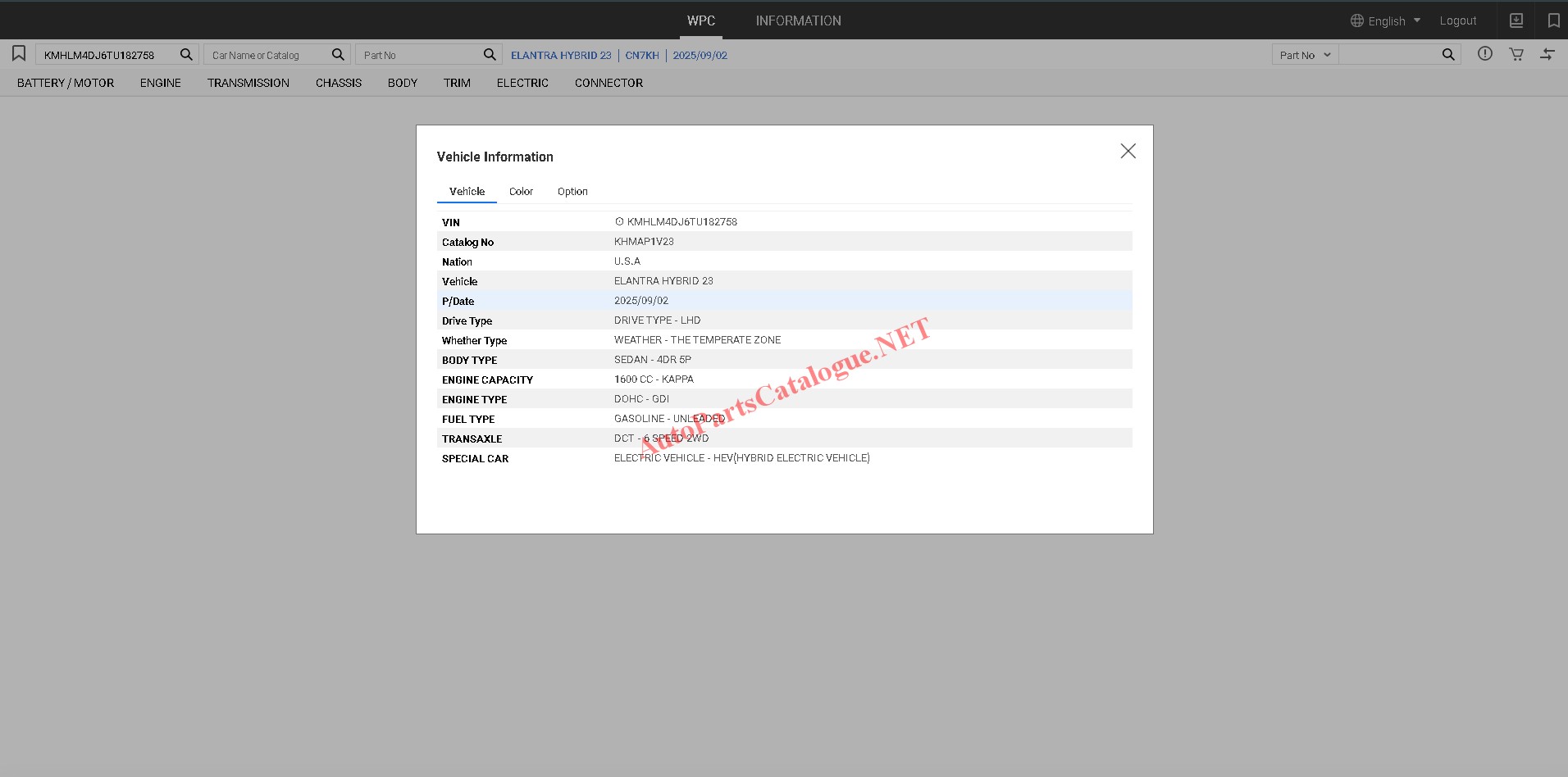Open the INFORMATION top tab

pos(798,20)
